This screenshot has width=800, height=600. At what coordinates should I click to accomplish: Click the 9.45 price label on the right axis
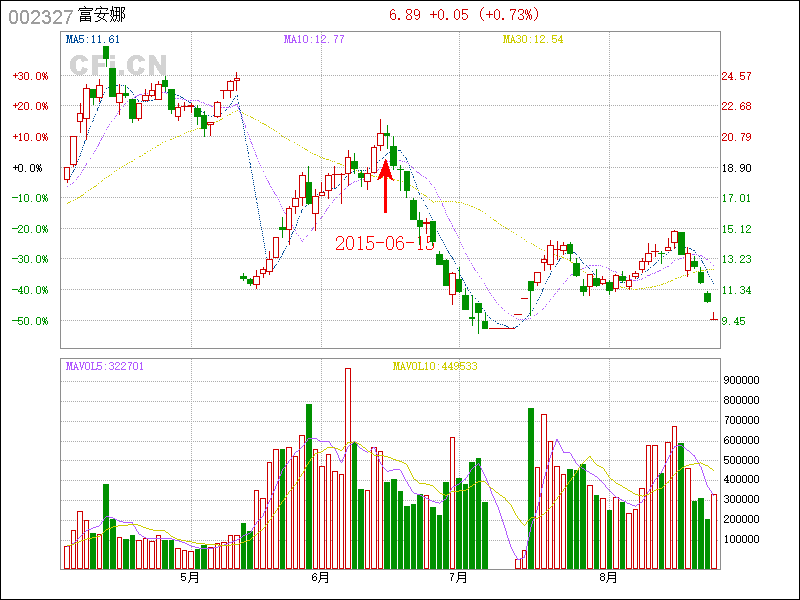[x=736, y=321]
